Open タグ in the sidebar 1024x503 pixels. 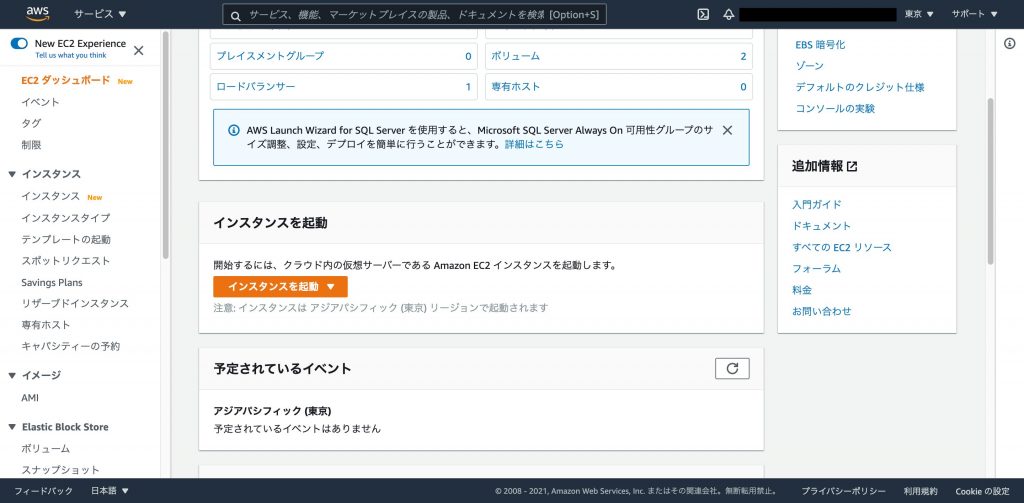pyautogui.click(x=31, y=123)
